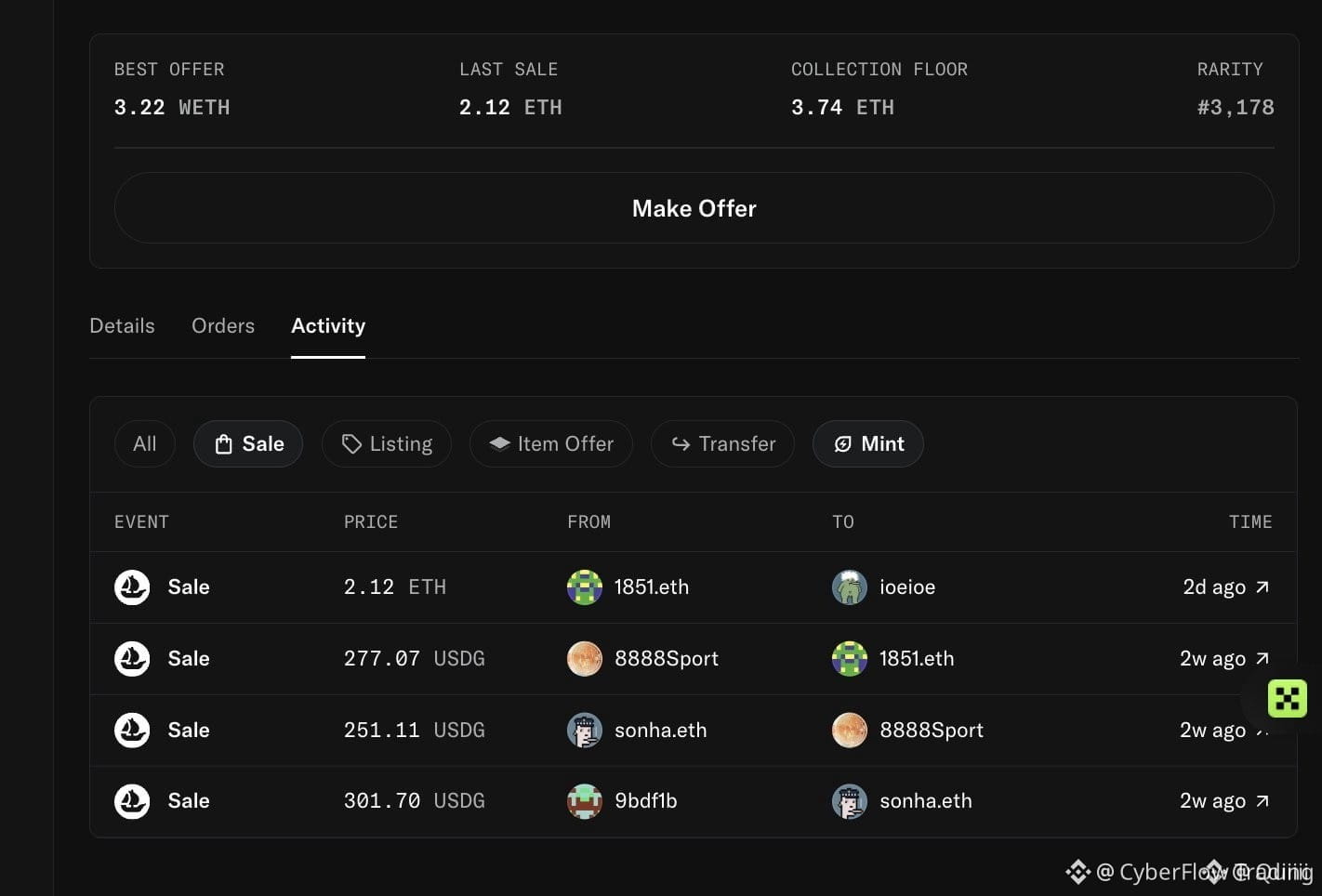Toggle the Mint filter chip
The width and height of the screenshot is (1322, 896).
tap(868, 444)
